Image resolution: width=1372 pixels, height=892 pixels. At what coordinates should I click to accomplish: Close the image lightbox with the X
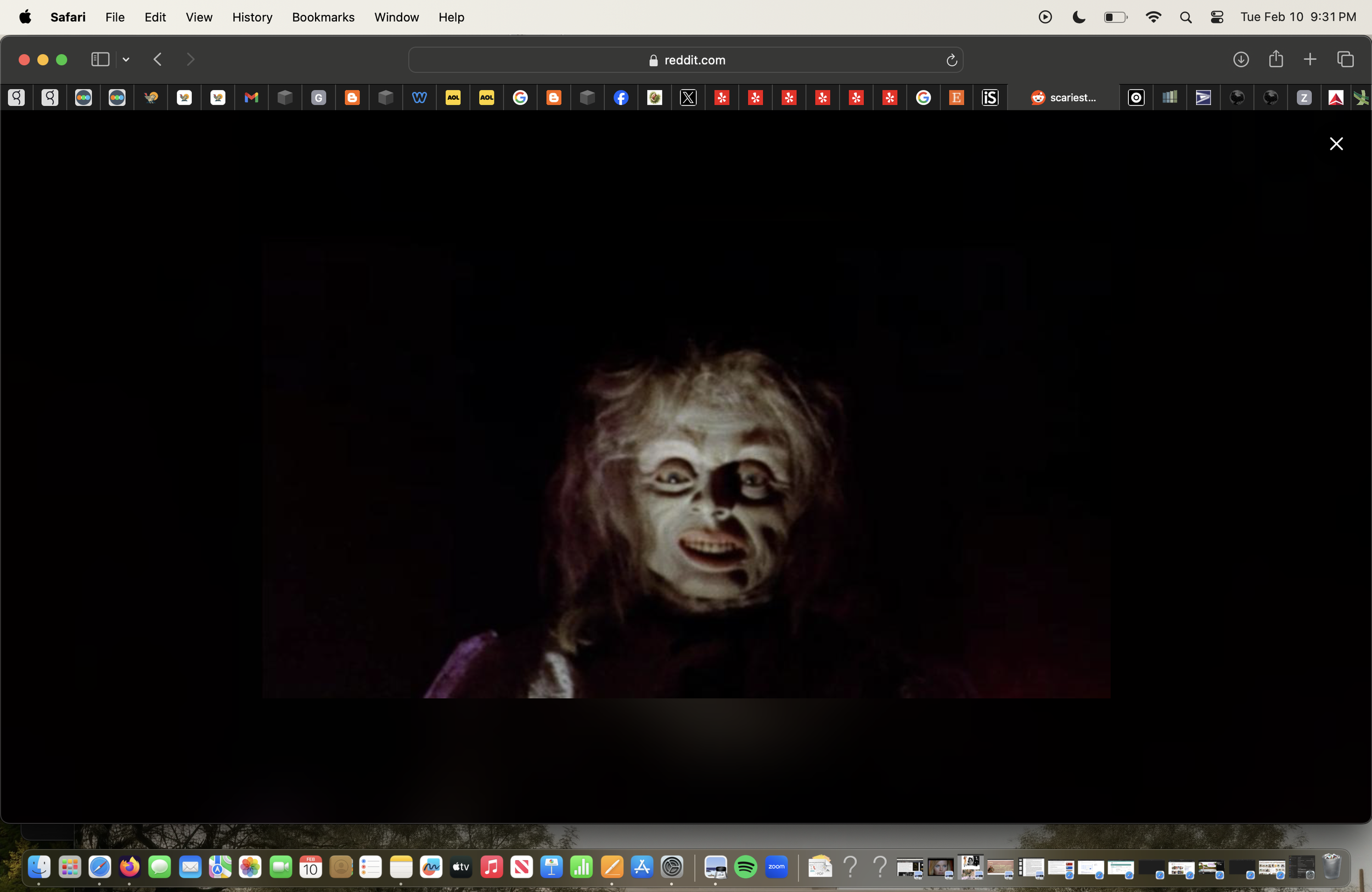1336,144
